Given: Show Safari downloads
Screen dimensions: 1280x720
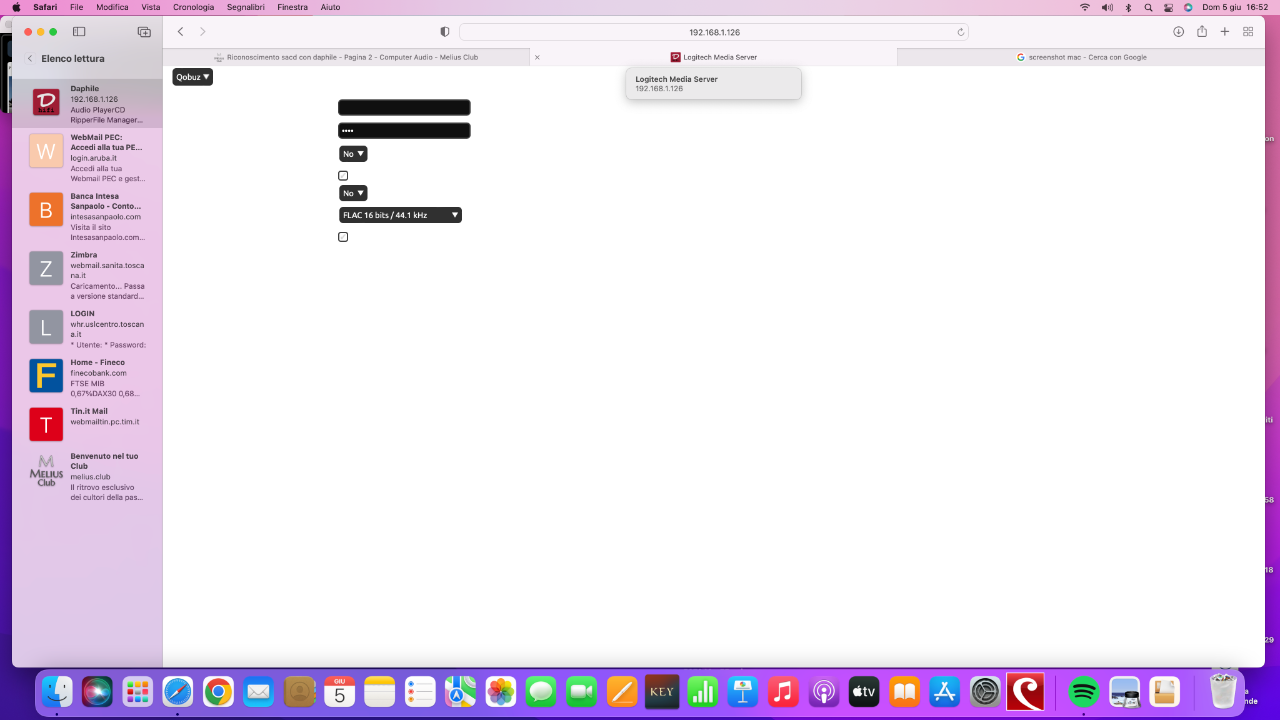Looking at the screenshot, I should (x=1178, y=32).
